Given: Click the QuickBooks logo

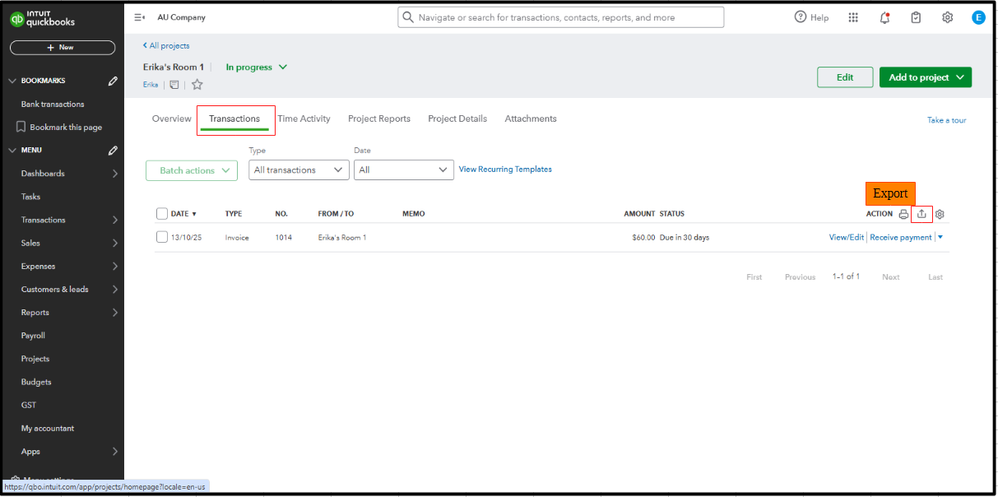Looking at the screenshot, I should (43, 18).
